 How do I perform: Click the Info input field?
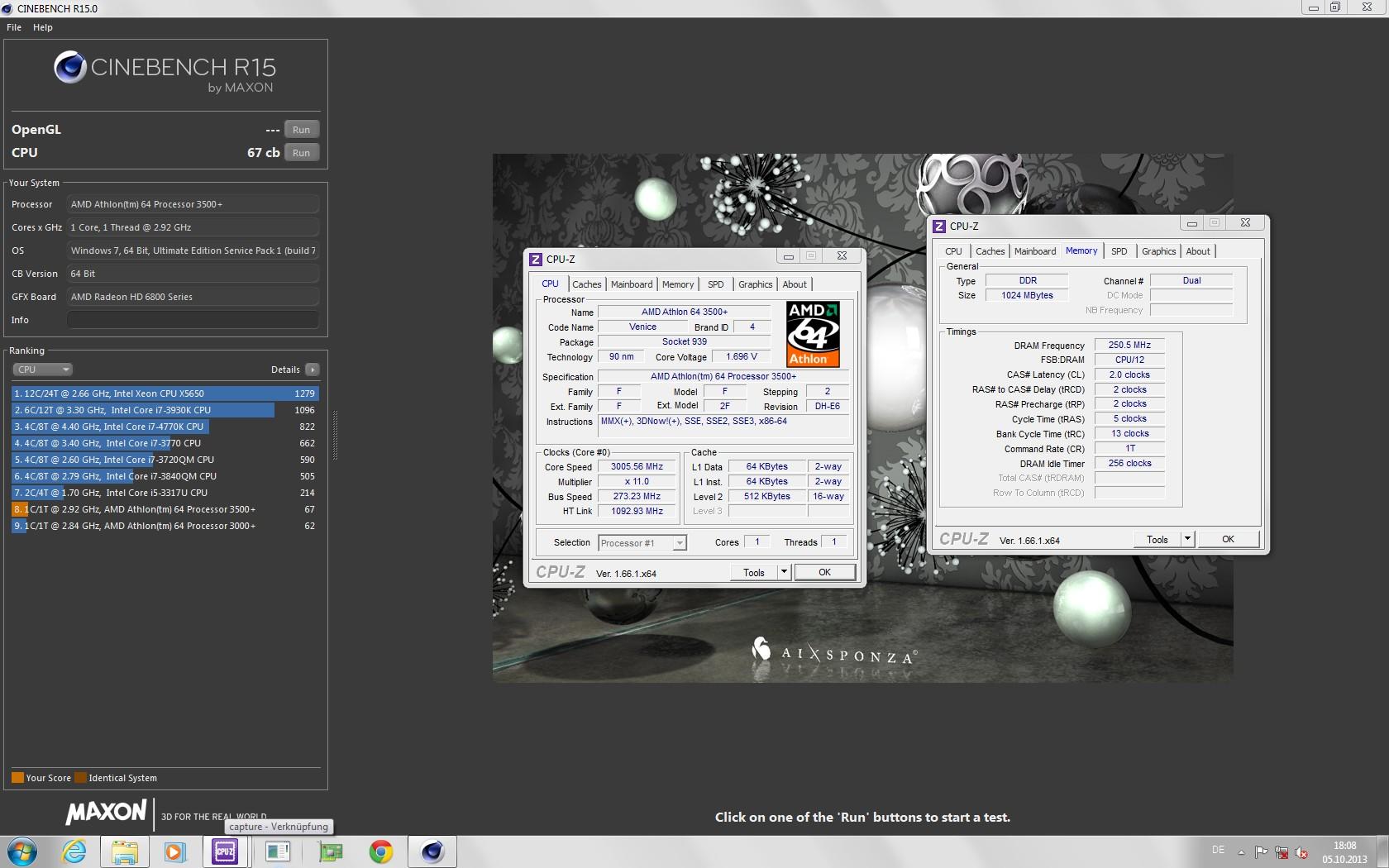[193, 320]
